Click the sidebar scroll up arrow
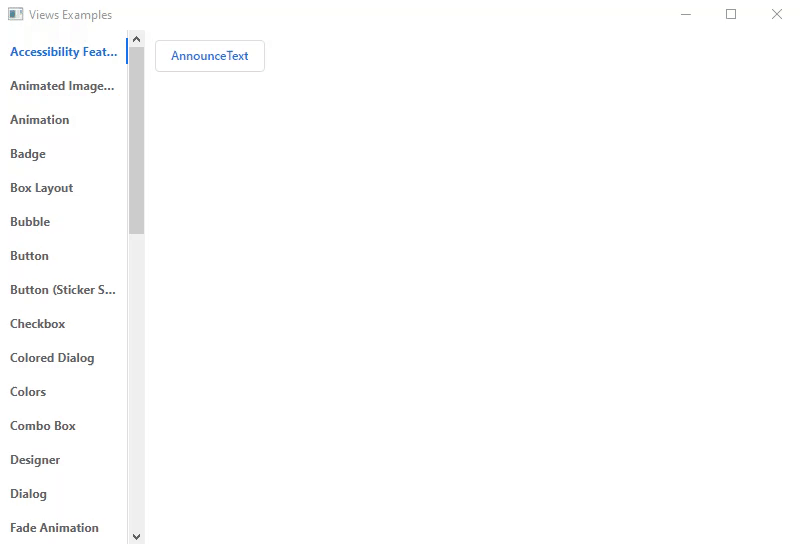This screenshot has height=544, width=800. pos(137,39)
